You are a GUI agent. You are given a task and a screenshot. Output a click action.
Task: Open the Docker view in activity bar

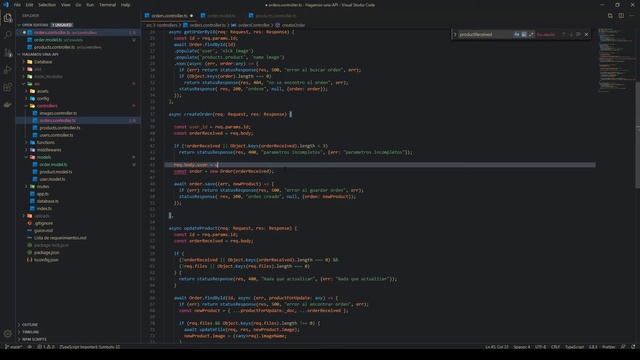(x=8, y=105)
